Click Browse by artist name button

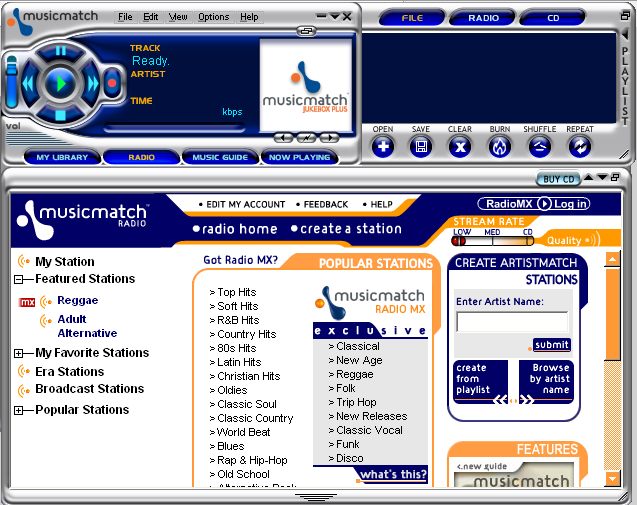point(546,381)
